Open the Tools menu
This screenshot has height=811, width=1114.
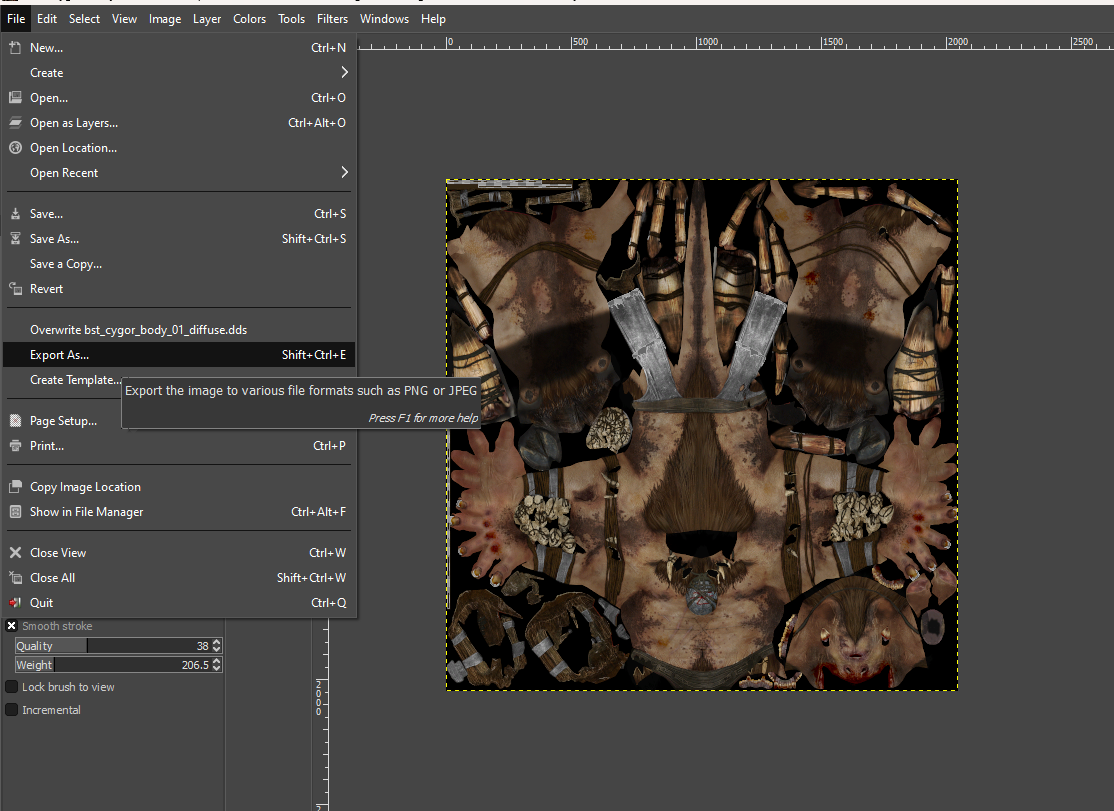point(291,19)
